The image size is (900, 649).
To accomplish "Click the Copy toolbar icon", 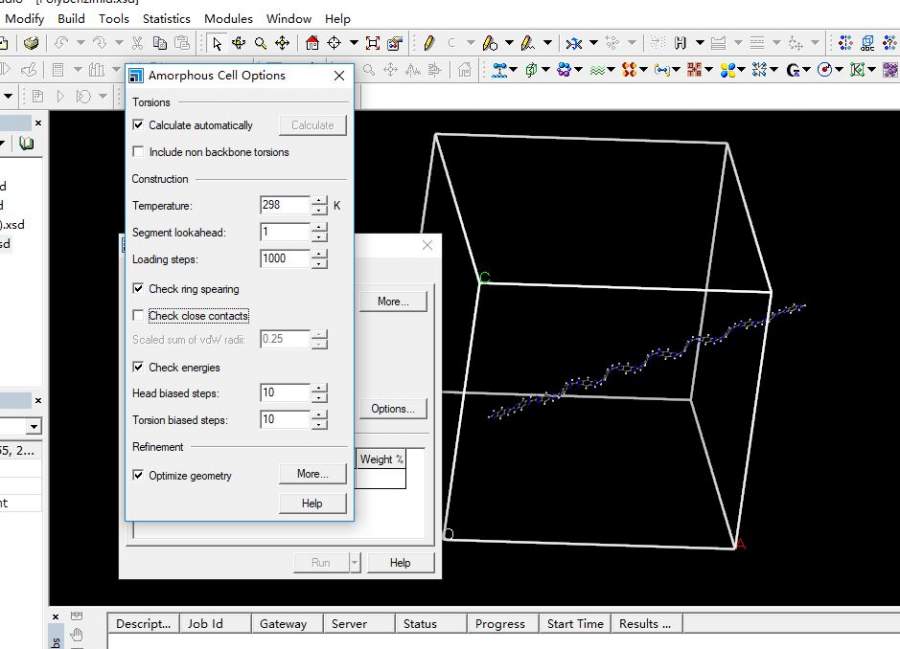I will coord(160,43).
